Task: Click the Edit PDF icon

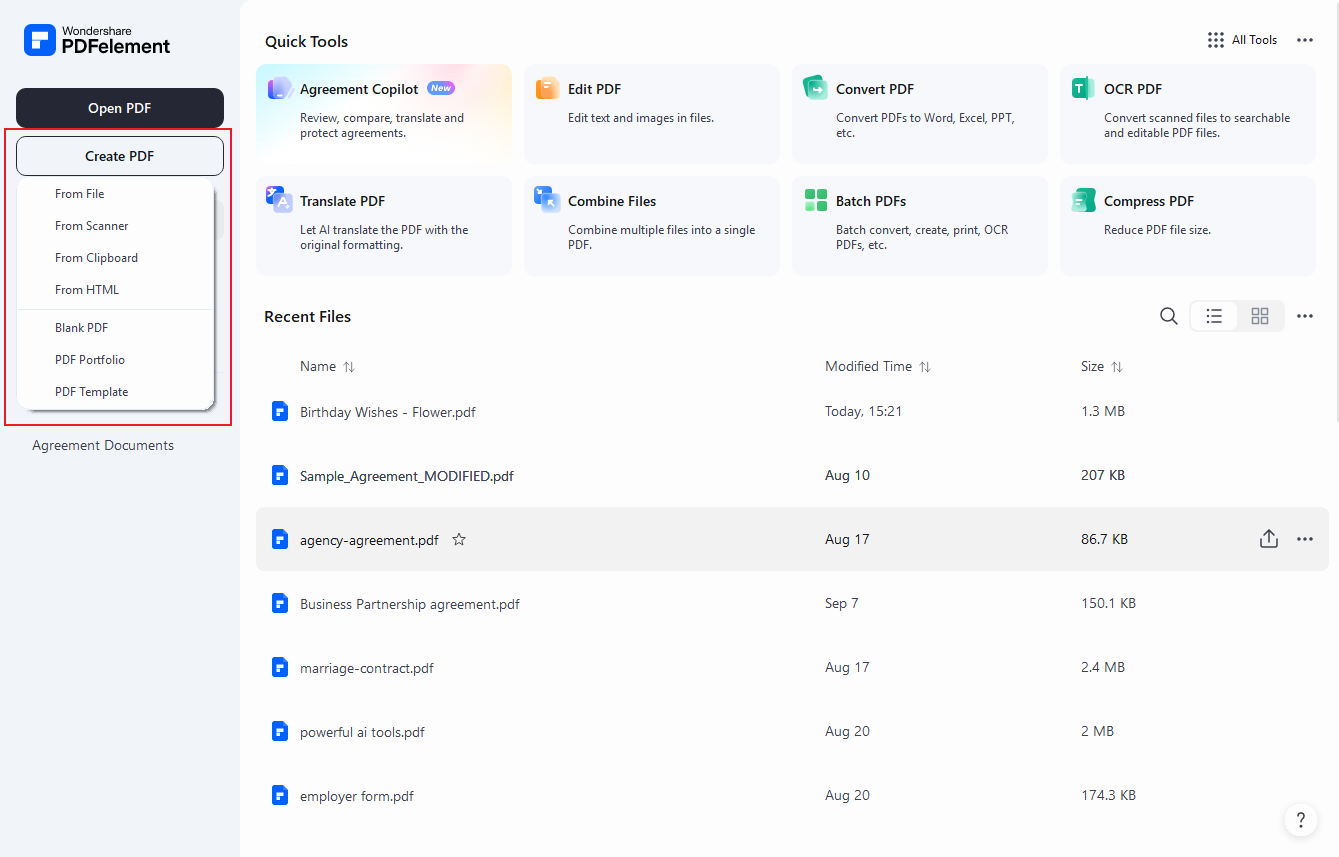Action: click(x=547, y=88)
